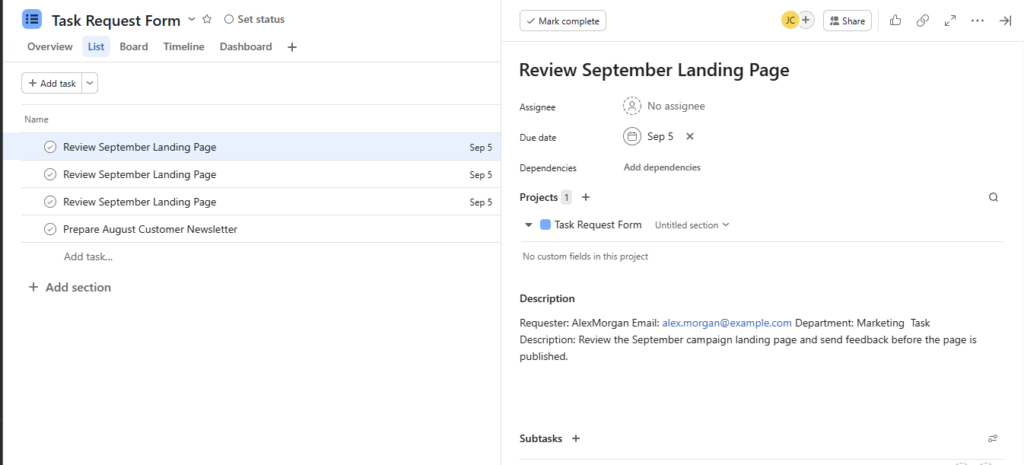Open the Untitled section dropdown

pos(692,225)
